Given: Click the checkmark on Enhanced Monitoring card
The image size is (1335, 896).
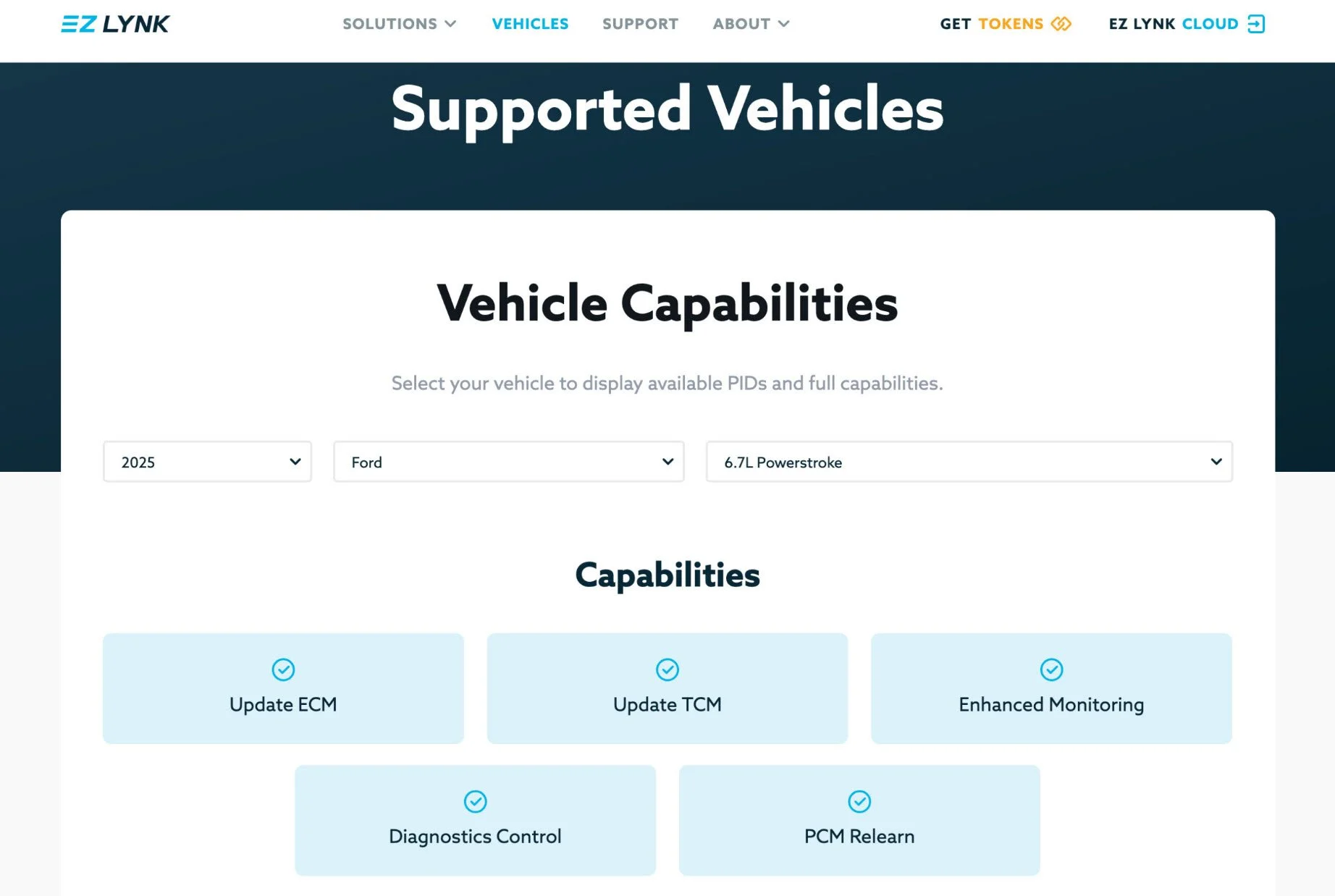Looking at the screenshot, I should point(1051,669).
